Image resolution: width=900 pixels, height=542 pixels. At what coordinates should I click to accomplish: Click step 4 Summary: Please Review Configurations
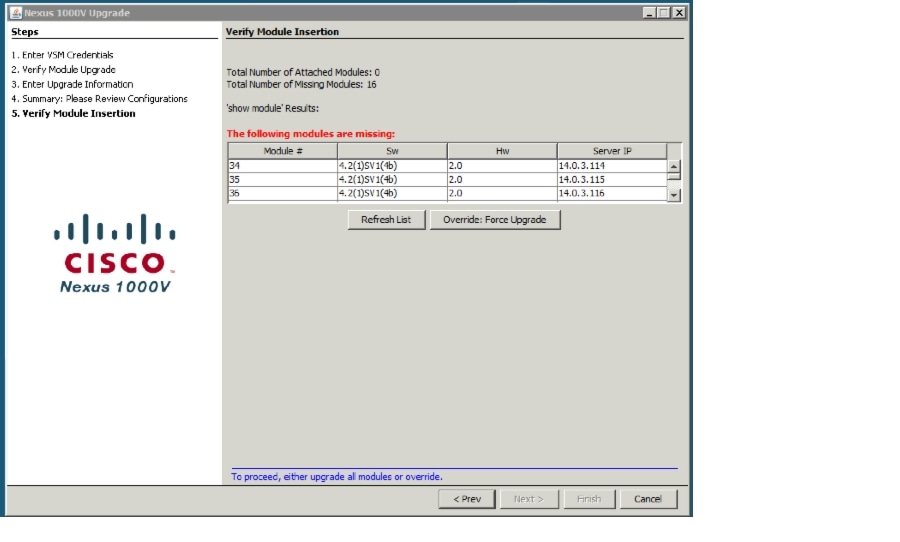click(x=99, y=99)
